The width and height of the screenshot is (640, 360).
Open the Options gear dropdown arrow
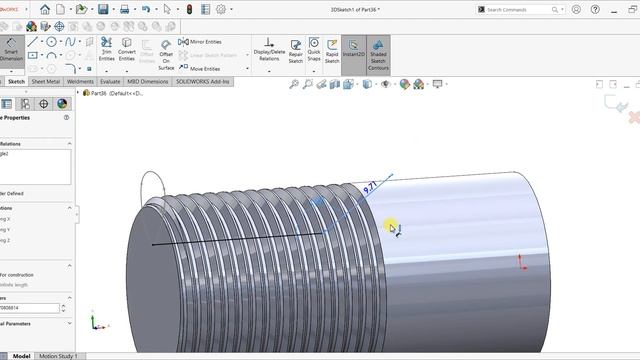[x=231, y=9]
